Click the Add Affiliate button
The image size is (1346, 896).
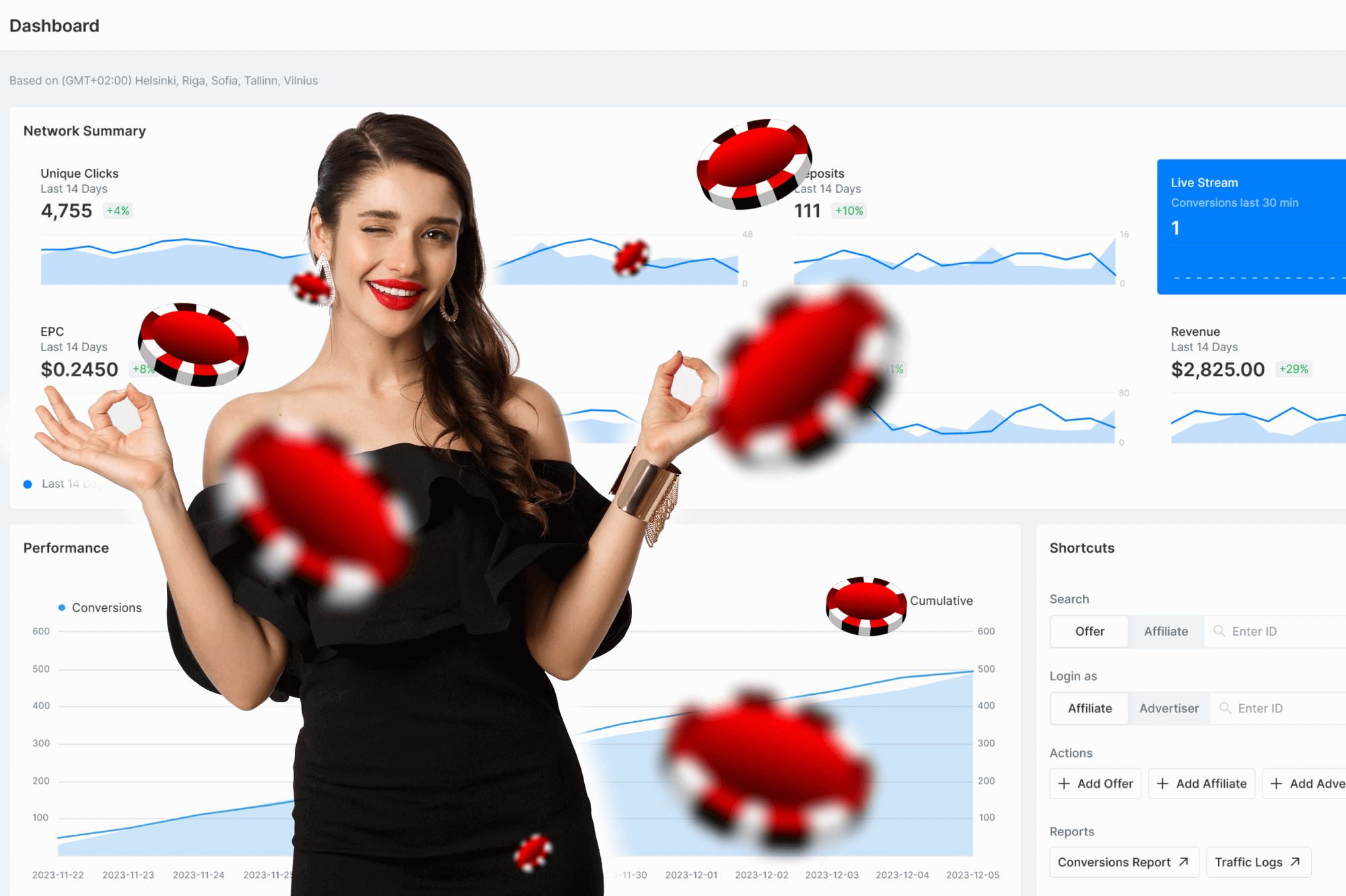(1202, 783)
